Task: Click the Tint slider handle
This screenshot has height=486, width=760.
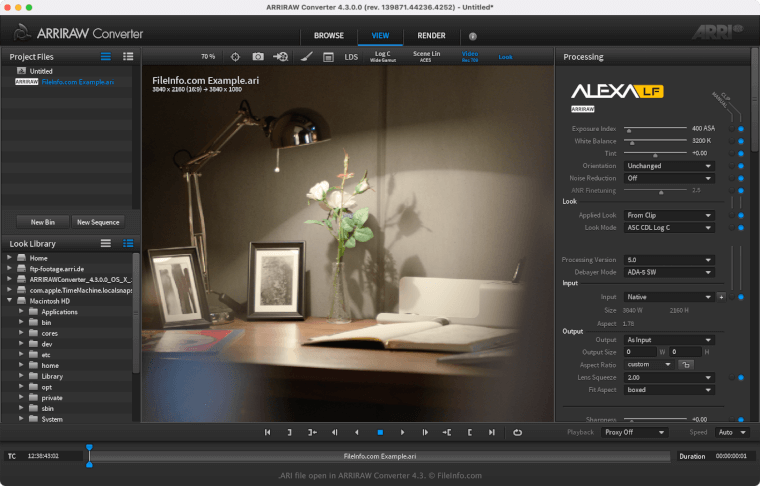Action: pyautogui.click(x=654, y=155)
